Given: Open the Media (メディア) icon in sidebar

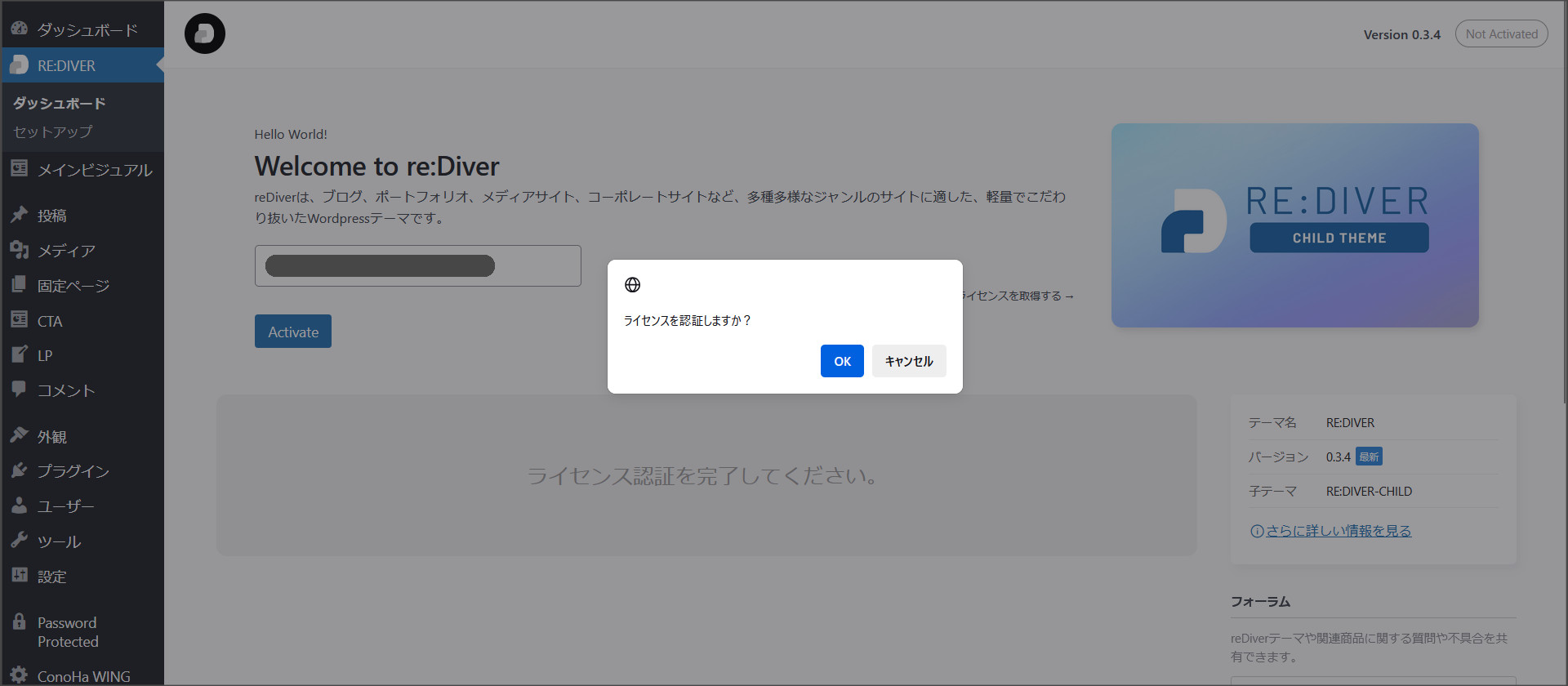Looking at the screenshot, I should [20, 250].
